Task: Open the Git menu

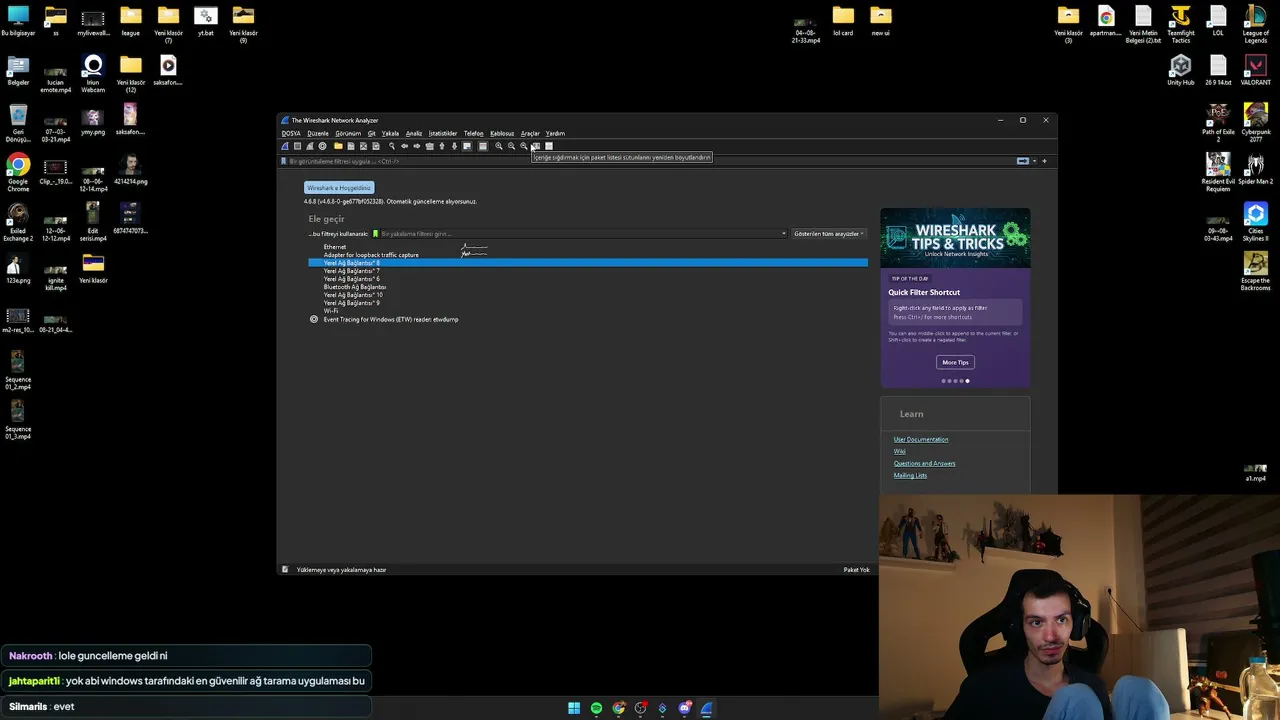Action: point(371,133)
